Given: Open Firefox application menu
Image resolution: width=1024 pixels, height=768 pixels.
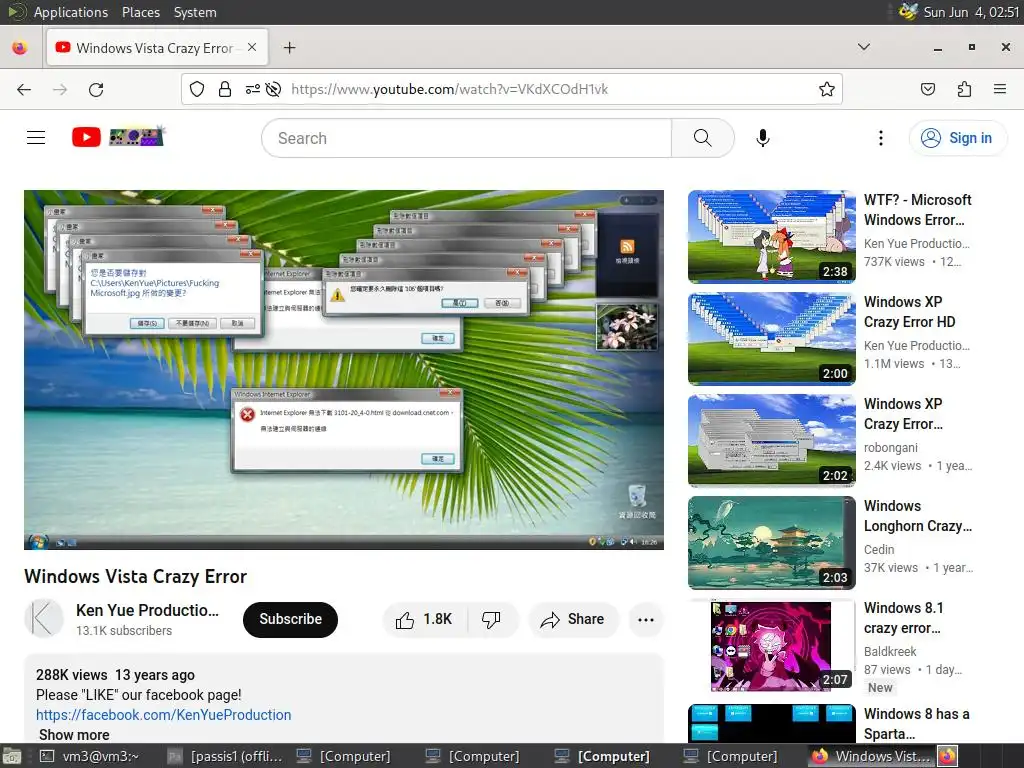Looking at the screenshot, I should (1000, 89).
